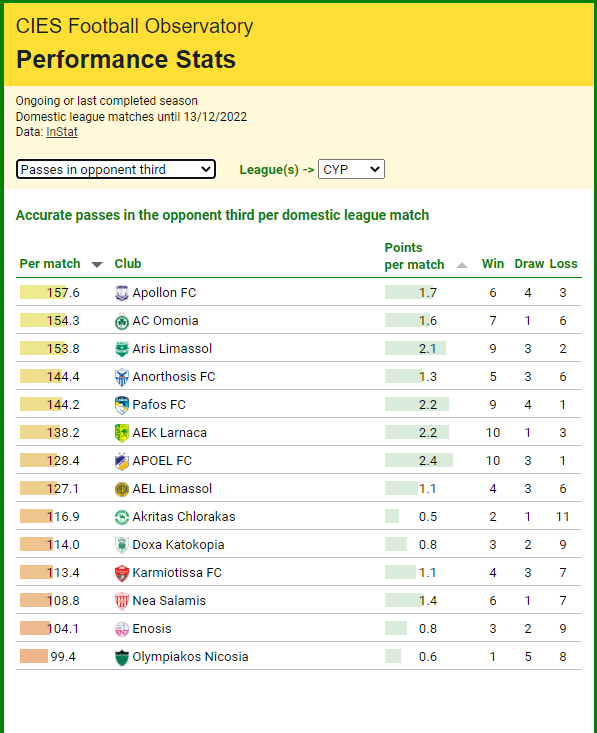Image resolution: width=597 pixels, height=733 pixels.
Task: Click the Aris Limassol club logo
Action: 122,349
